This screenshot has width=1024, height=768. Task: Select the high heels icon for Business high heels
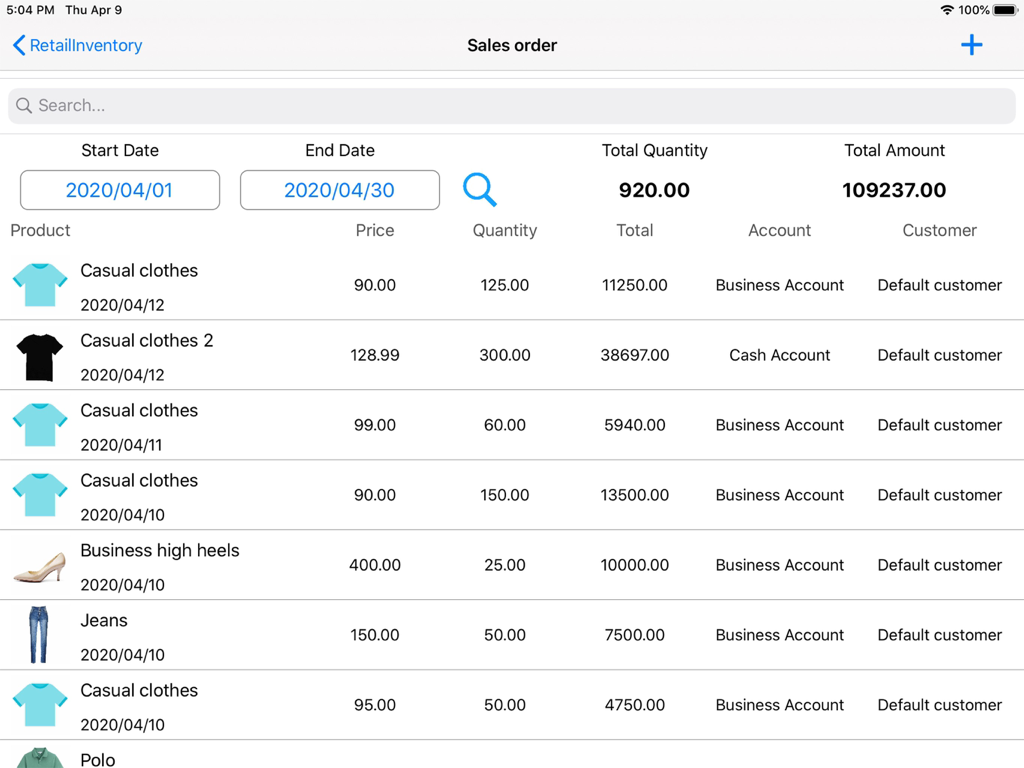pos(39,564)
